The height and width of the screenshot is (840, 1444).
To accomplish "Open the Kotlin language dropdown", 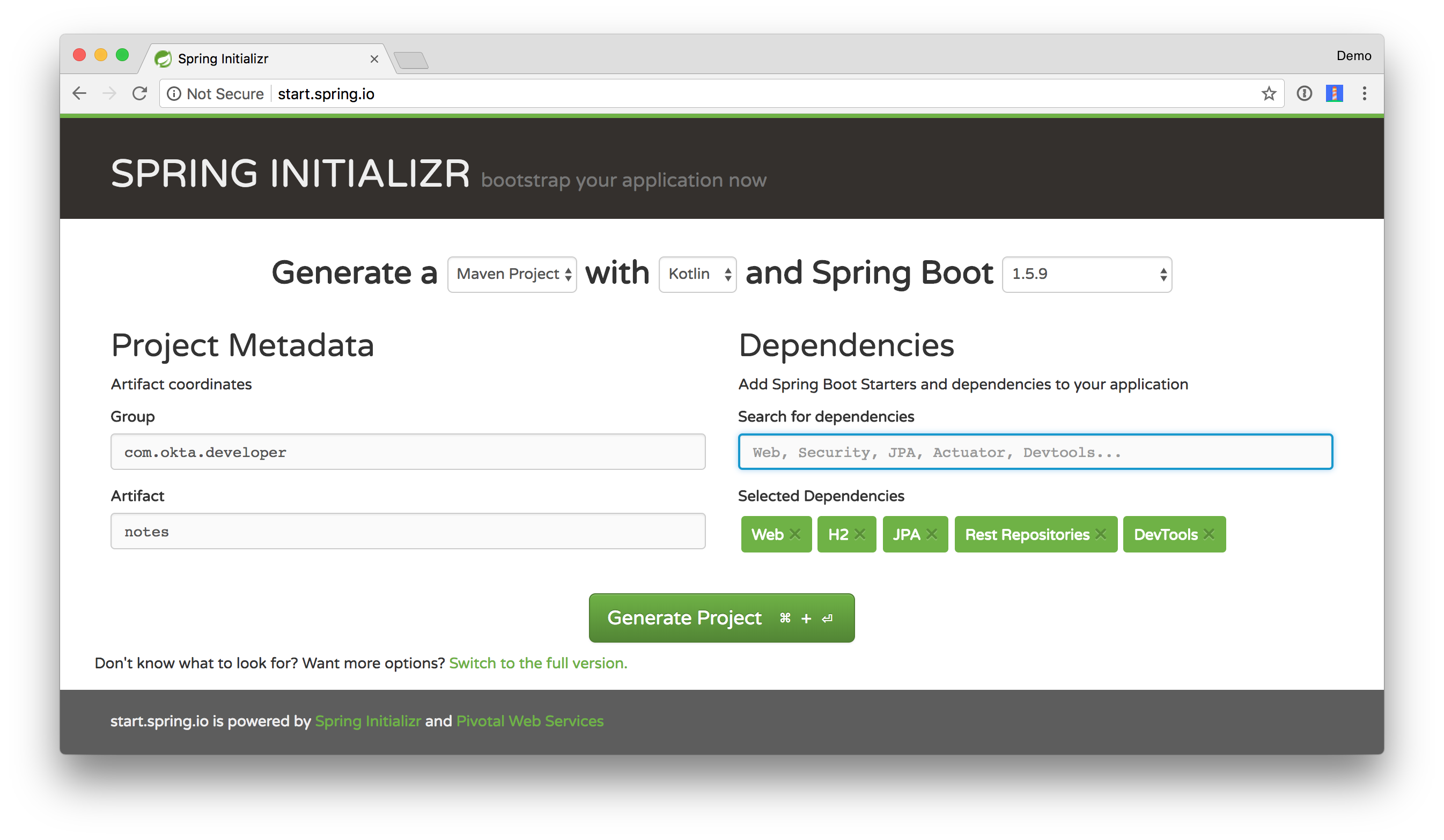I will (x=697, y=275).
